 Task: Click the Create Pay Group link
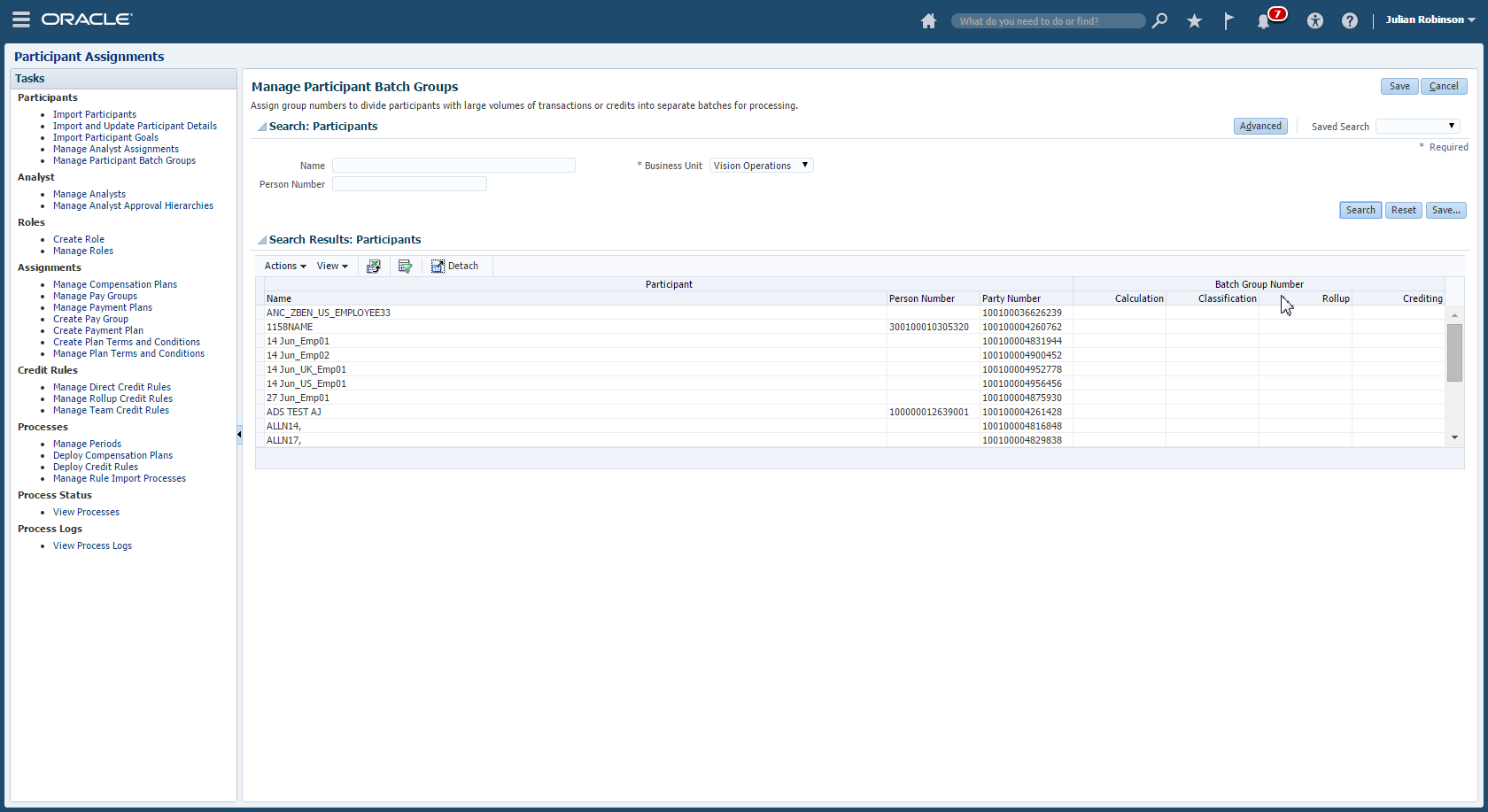point(90,319)
